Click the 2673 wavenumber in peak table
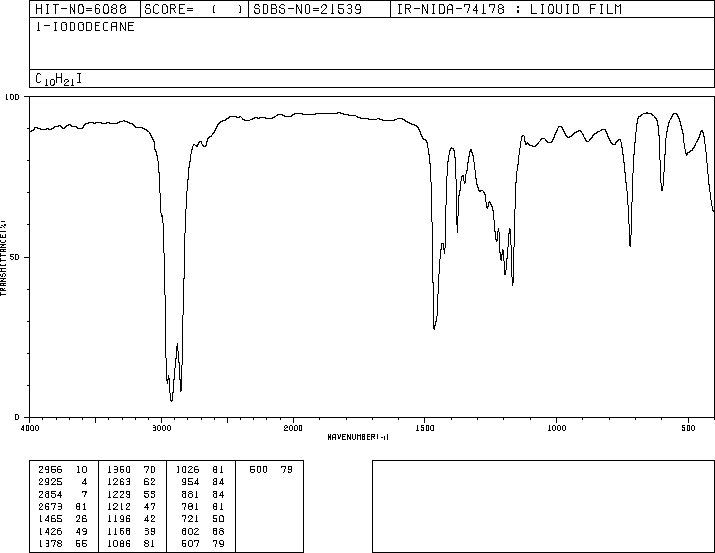This screenshot has width=715, height=553. [50, 506]
